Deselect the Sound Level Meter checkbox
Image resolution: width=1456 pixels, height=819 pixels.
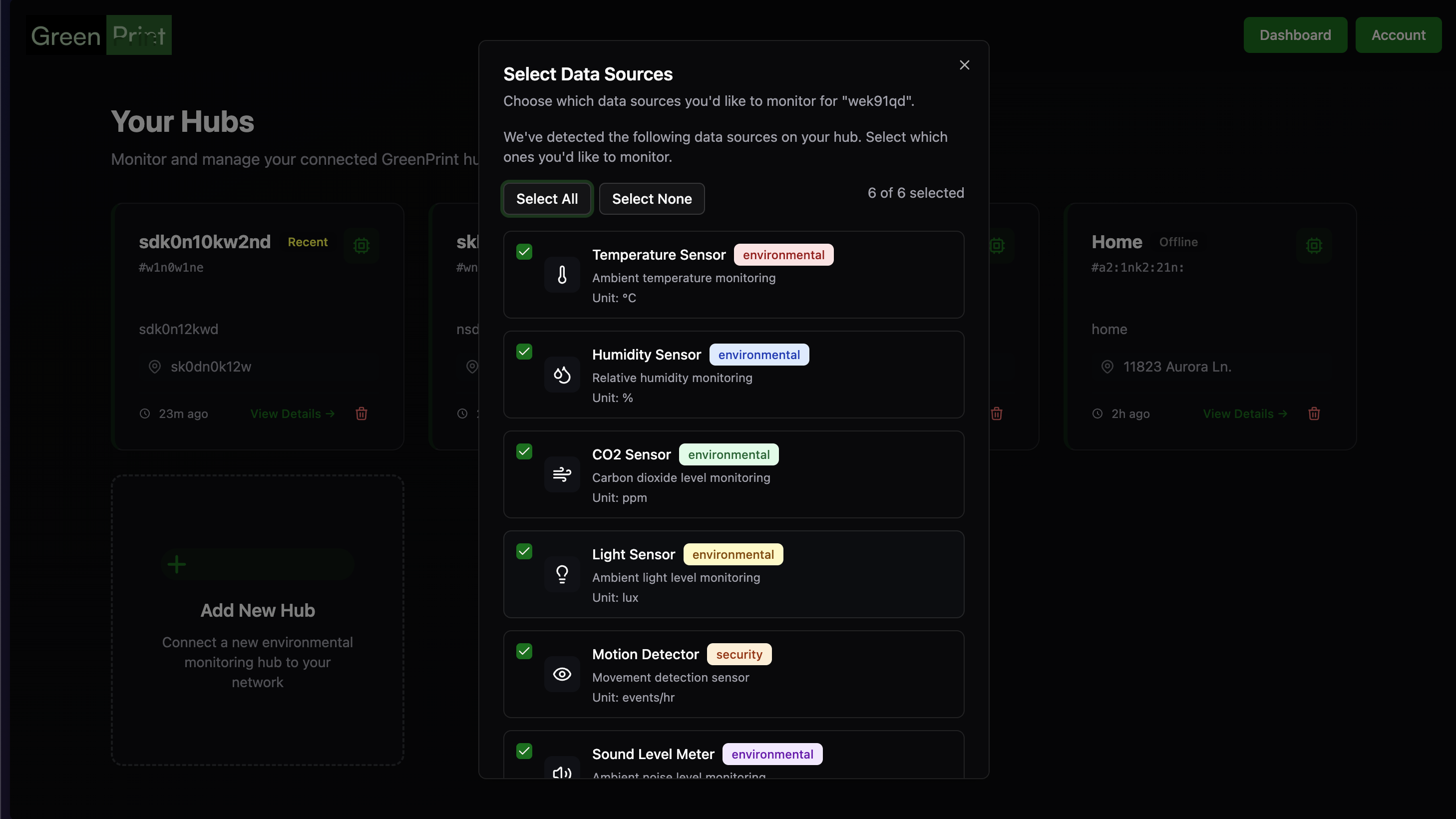click(524, 751)
